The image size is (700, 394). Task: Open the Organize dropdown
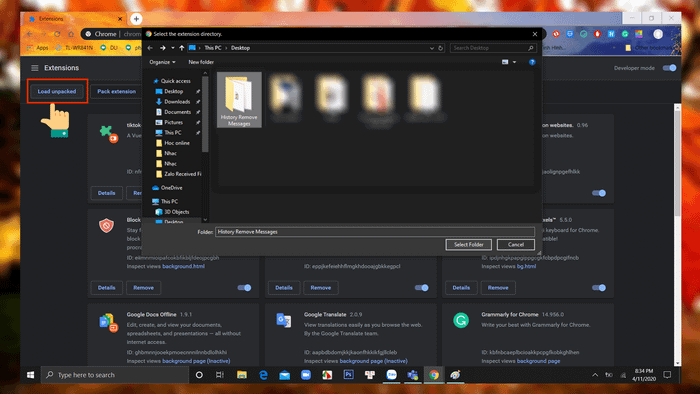point(162,62)
